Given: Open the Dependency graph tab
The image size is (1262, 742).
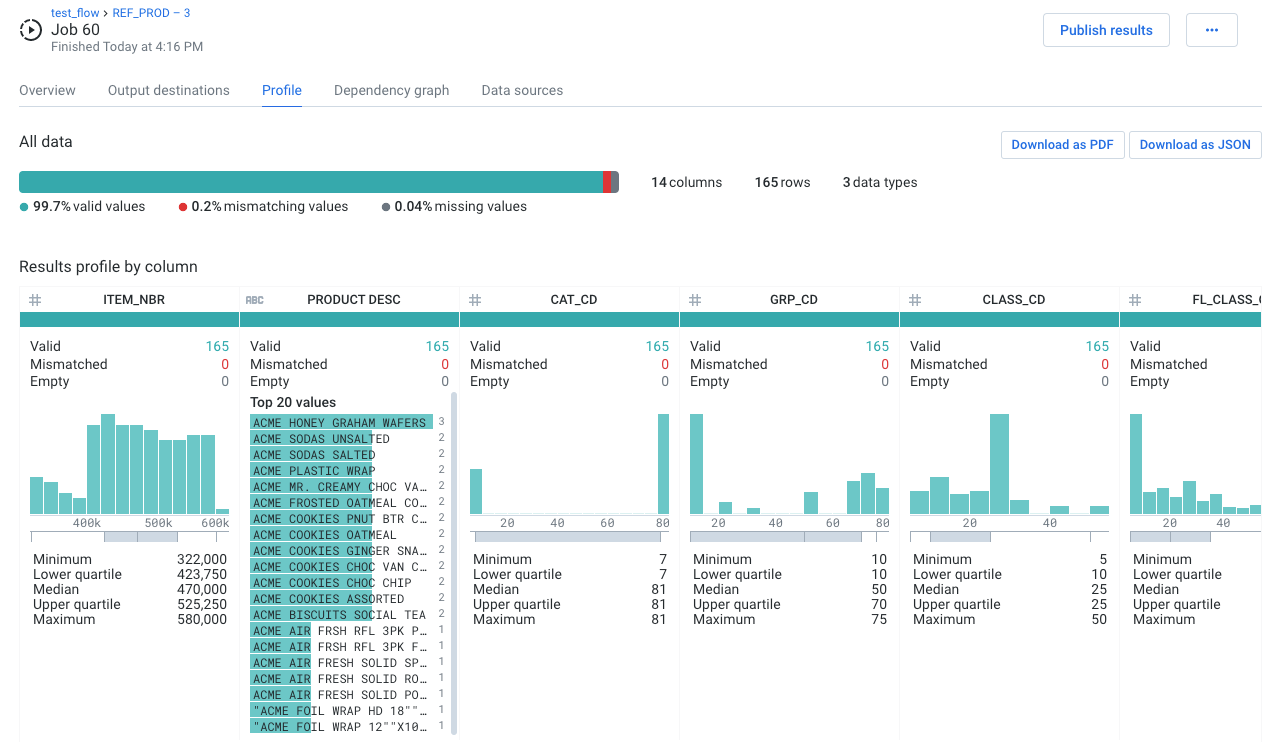Looking at the screenshot, I should click(391, 90).
